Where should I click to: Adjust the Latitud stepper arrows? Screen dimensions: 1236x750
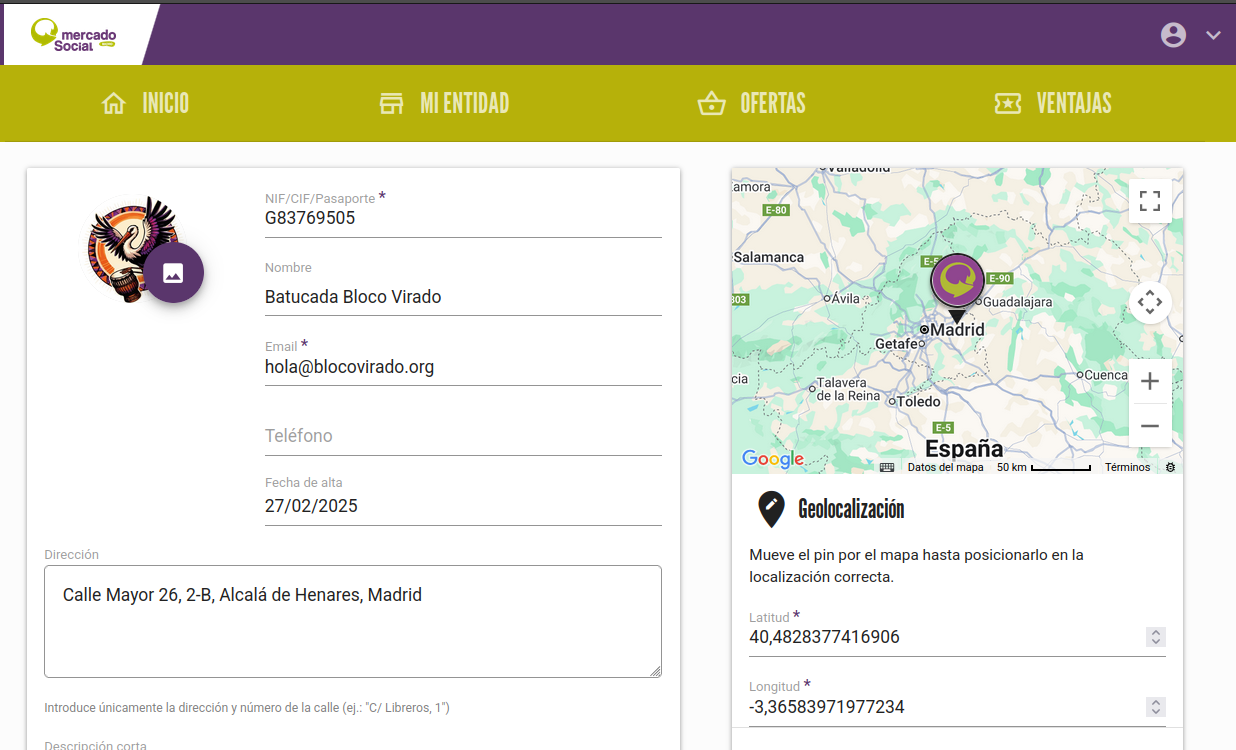[x=1156, y=637]
